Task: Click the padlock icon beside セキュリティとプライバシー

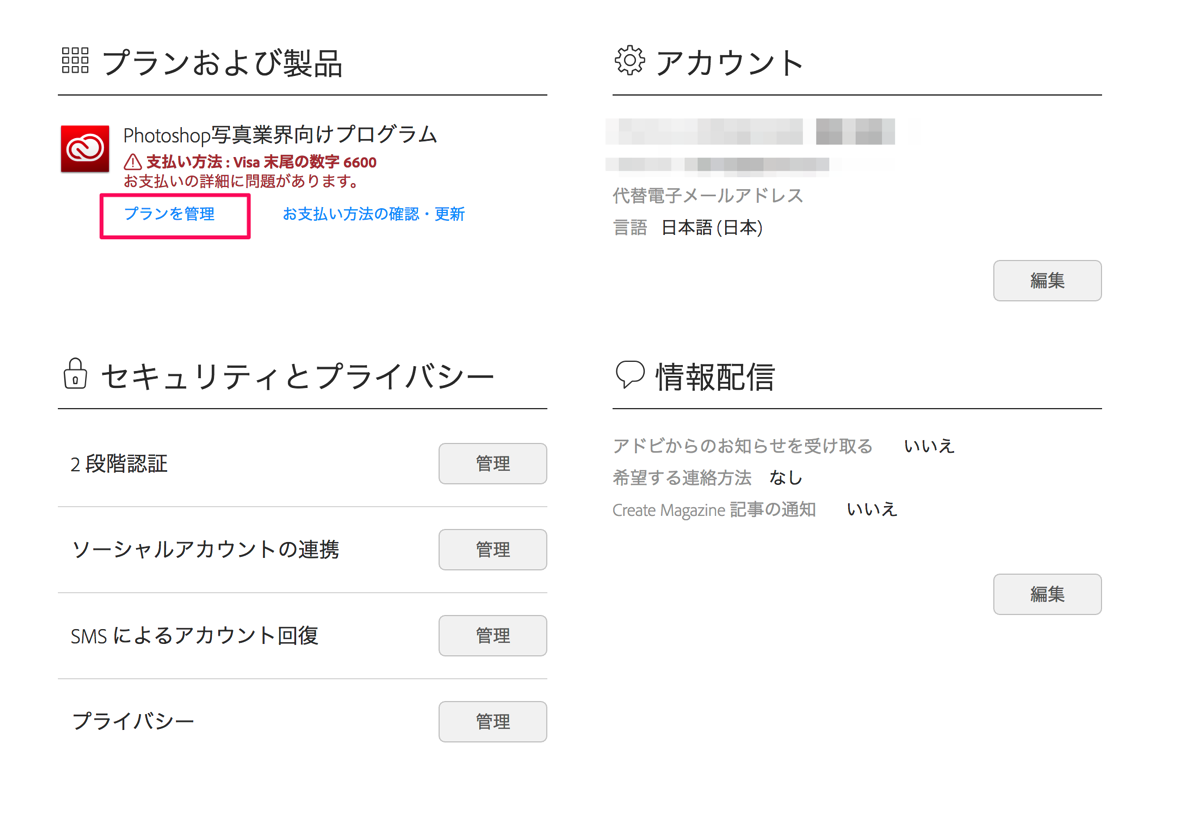Action: point(75,374)
